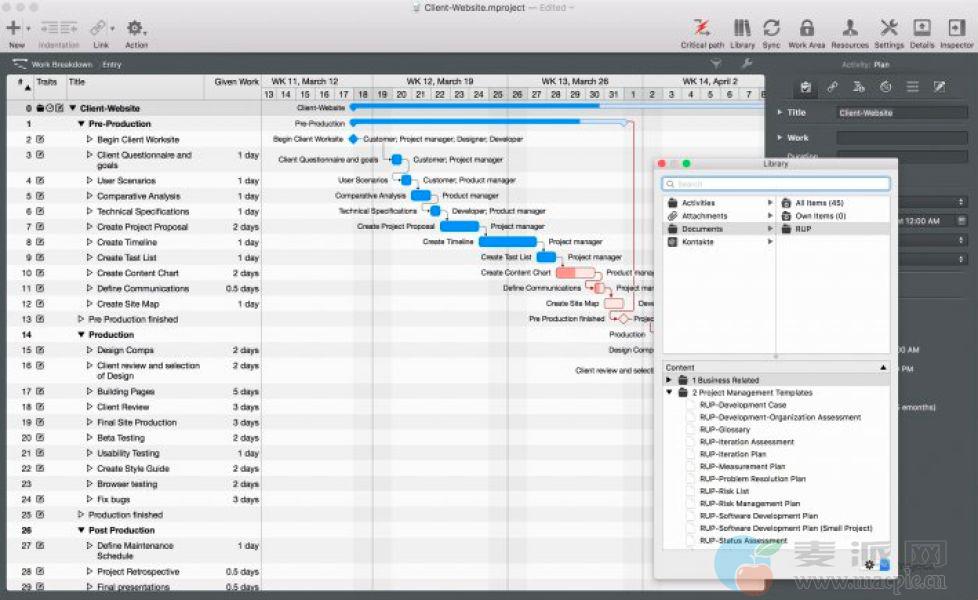Select Activities in the Library list
This screenshot has width=978, height=600.
(x=698, y=203)
